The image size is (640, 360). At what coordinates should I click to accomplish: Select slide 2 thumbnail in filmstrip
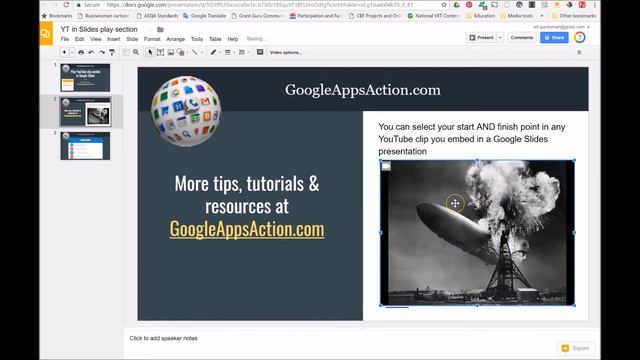click(x=85, y=112)
